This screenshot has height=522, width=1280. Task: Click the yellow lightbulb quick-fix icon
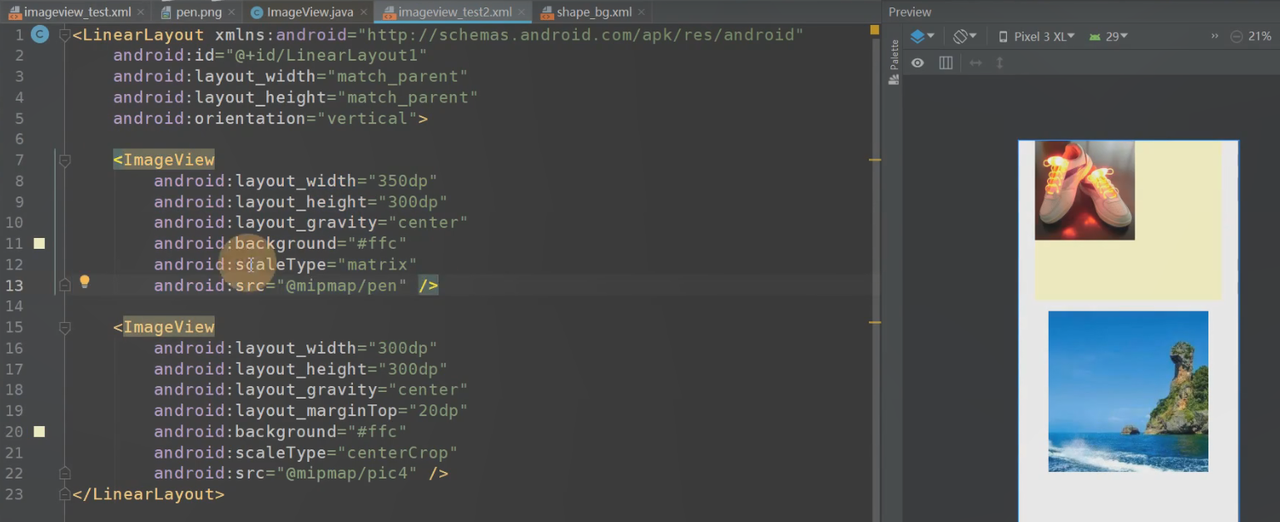[x=85, y=282]
